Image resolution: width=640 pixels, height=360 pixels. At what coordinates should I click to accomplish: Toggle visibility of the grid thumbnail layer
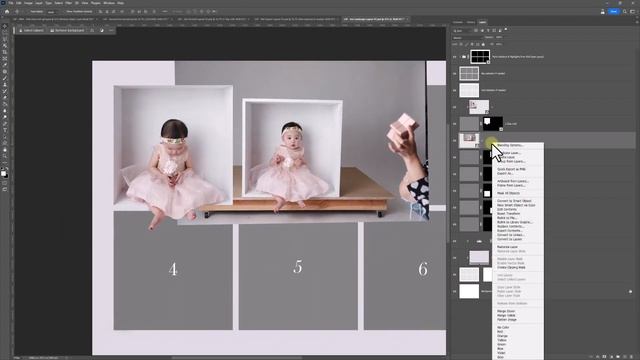click(x=455, y=73)
